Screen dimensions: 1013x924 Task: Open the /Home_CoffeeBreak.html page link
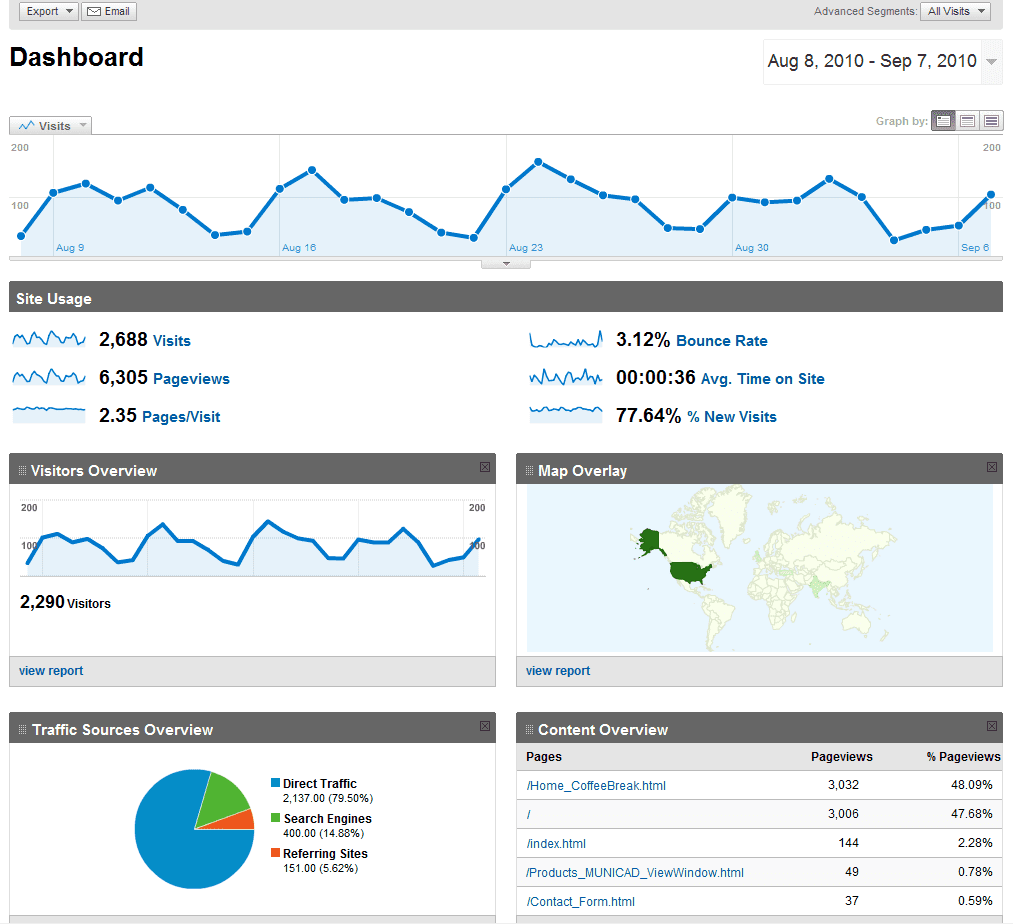[x=596, y=786]
